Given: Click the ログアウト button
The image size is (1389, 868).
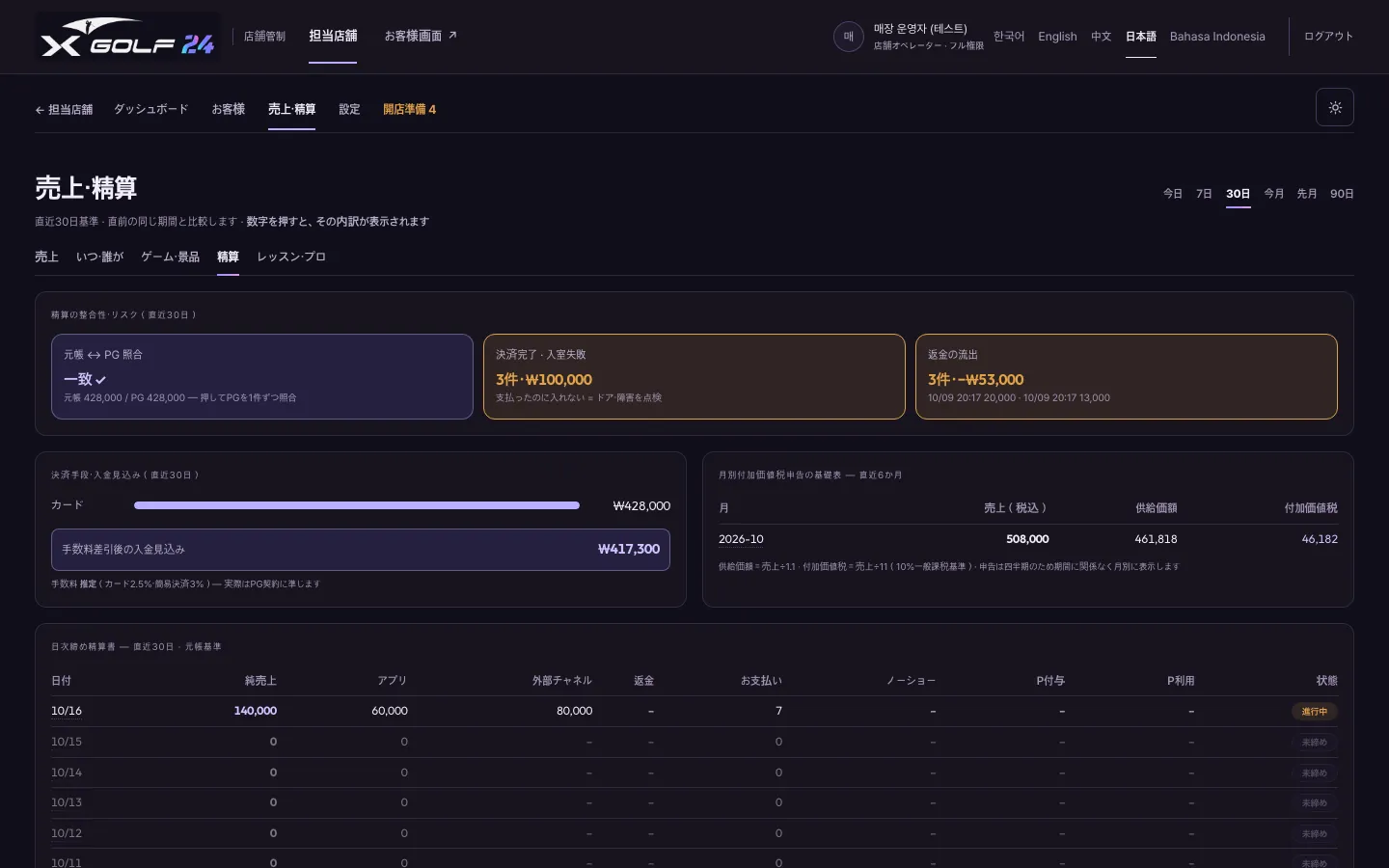Looking at the screenshot, I should [1328, 37].
